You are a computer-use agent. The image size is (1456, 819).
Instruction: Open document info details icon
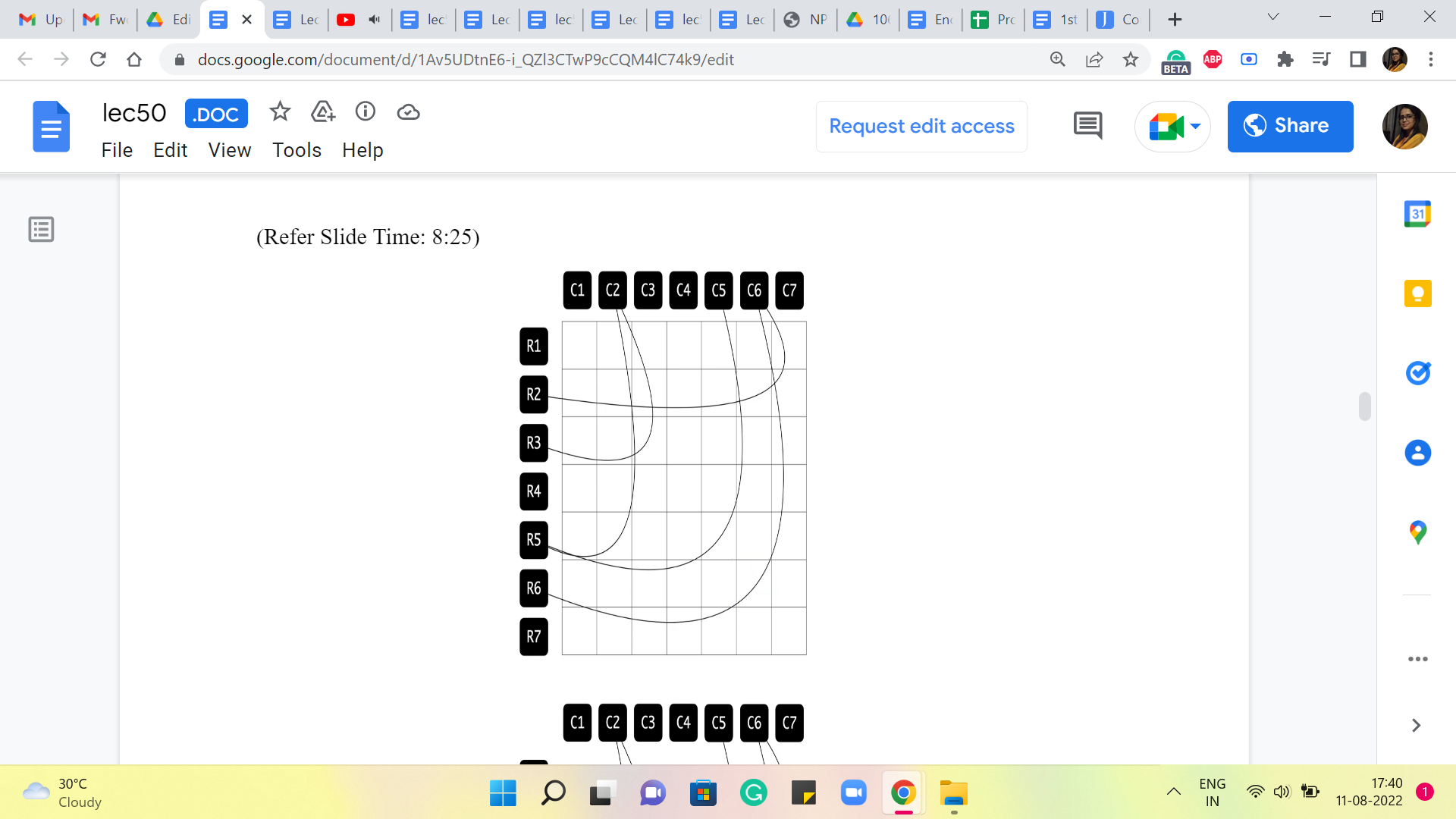[x=366, y=112]
